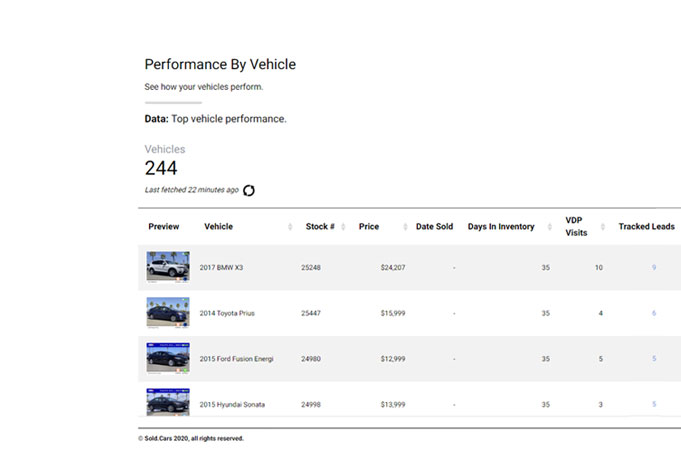Open the 2014 Toyota Prius preview image
Viewport: 681px width, 472px height.
pyautogui.click(x=167, y=313)
